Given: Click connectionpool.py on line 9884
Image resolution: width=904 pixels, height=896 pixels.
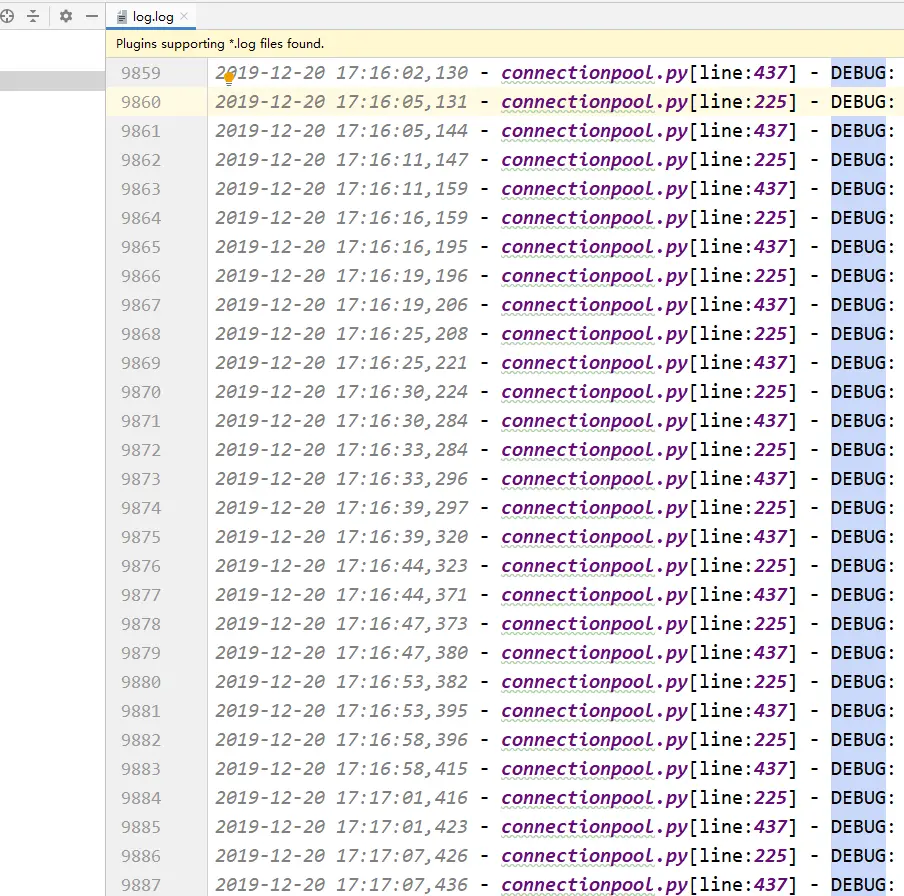Looking at the screenshot, I should 594,799.
